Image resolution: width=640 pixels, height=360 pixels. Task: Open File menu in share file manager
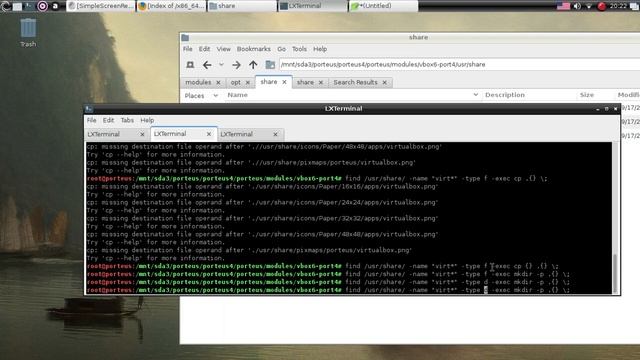[187, 49]
